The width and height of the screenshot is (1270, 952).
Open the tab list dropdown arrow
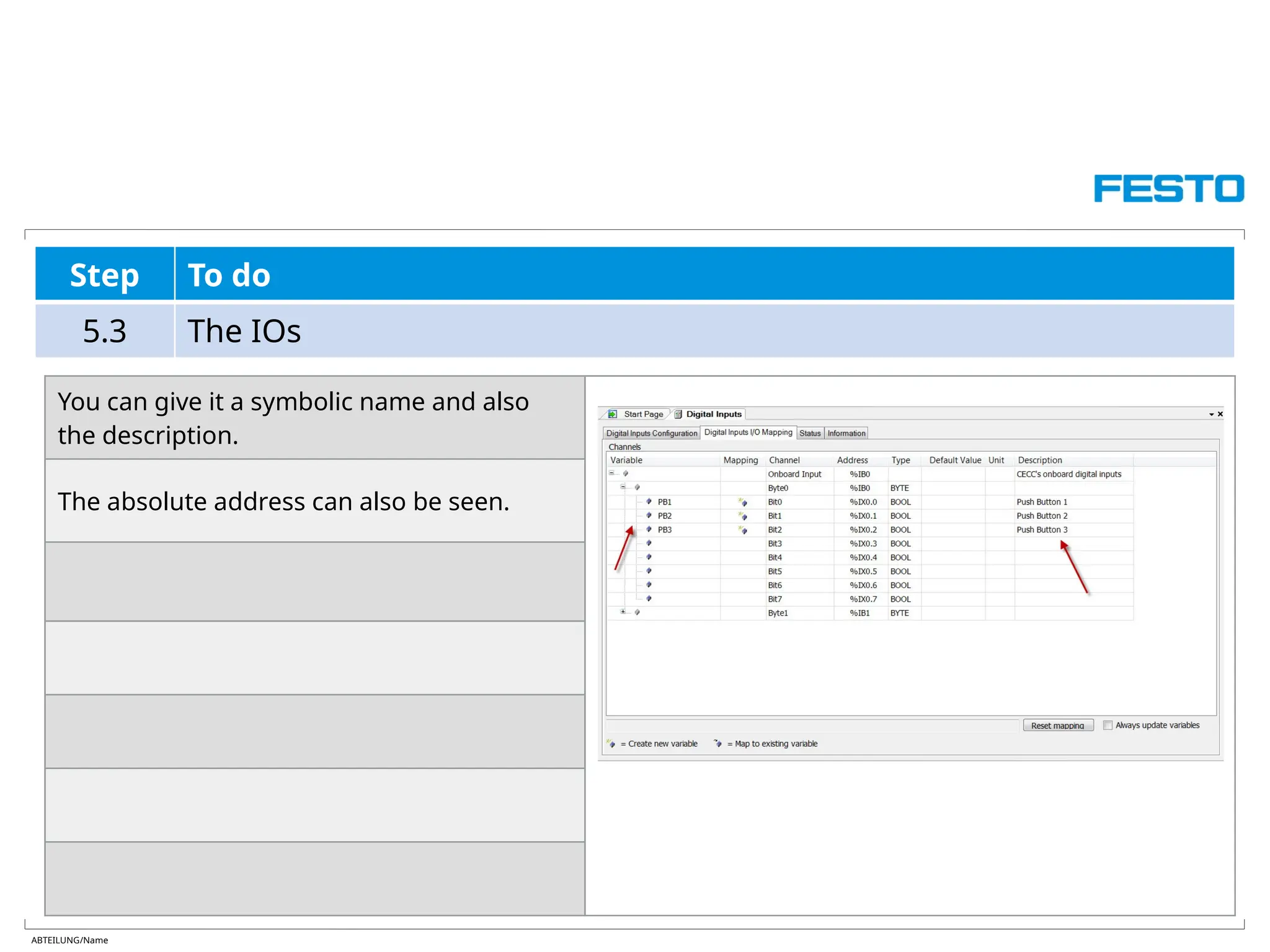[x=1211, y=414]
